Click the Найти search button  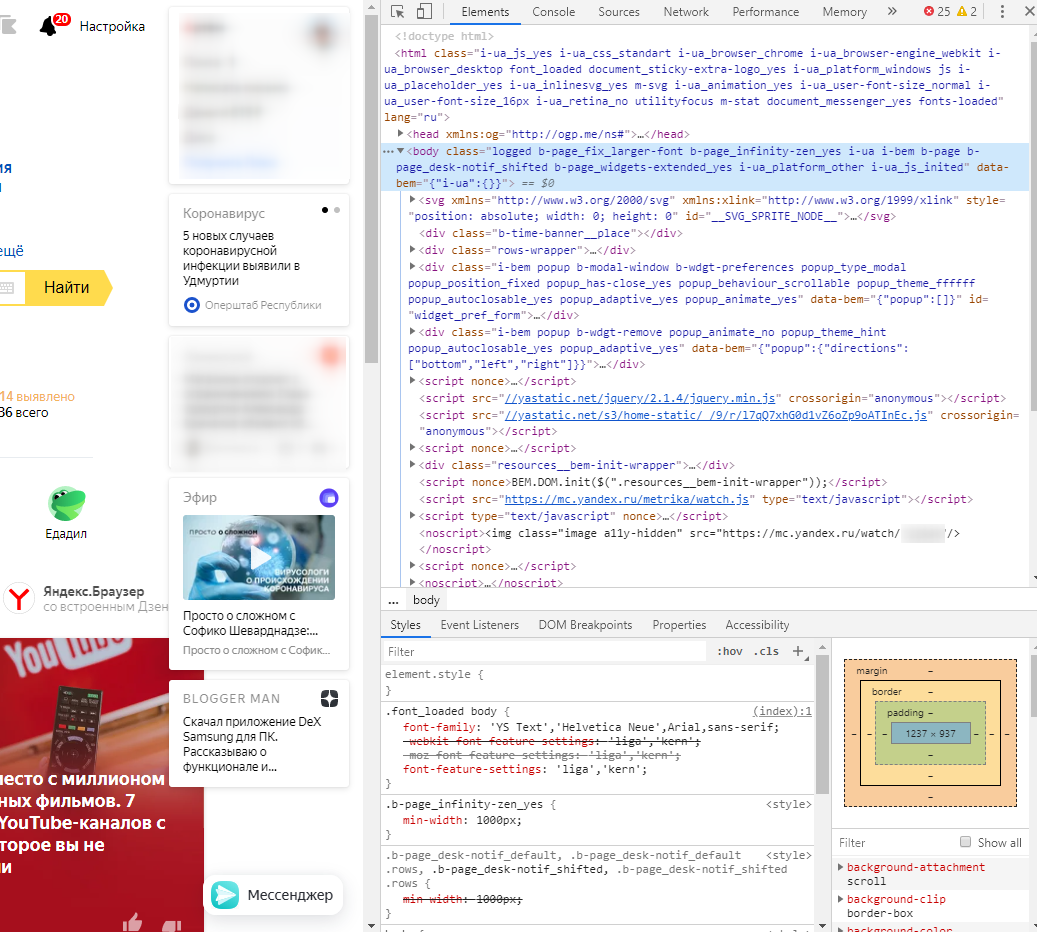(69, 288)
